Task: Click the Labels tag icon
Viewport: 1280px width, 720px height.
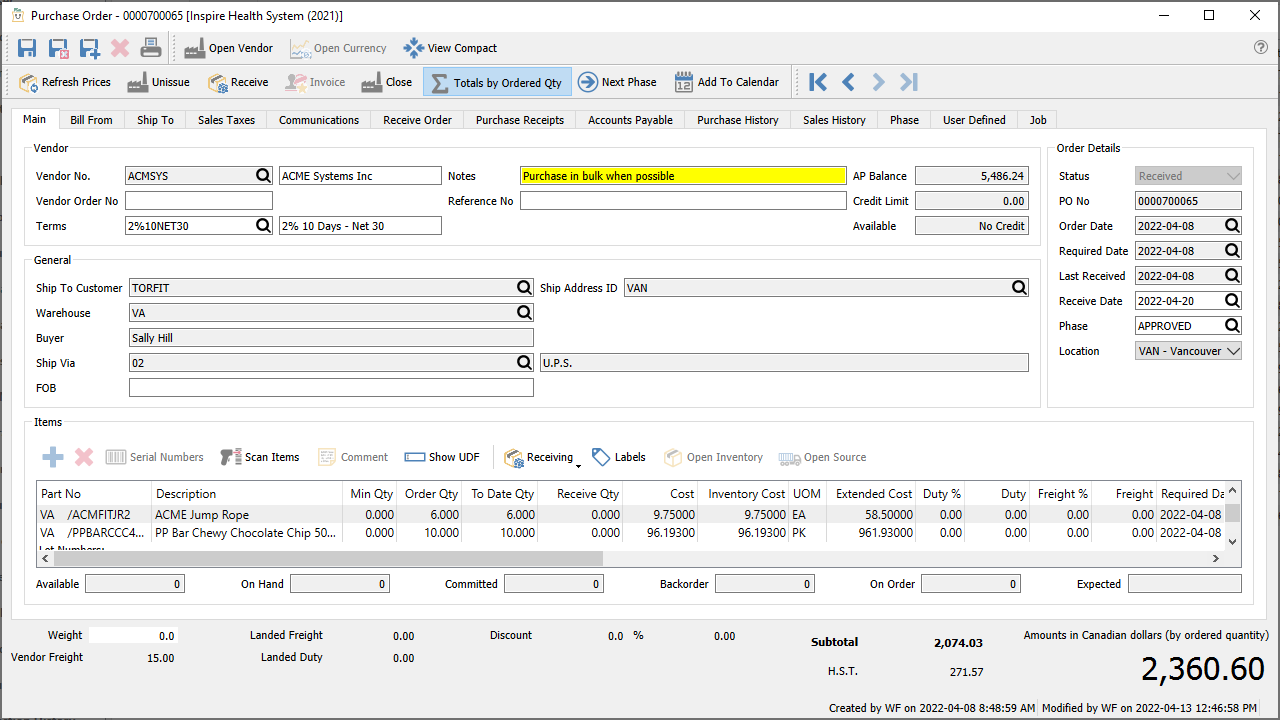Action: tap(619, 457)
